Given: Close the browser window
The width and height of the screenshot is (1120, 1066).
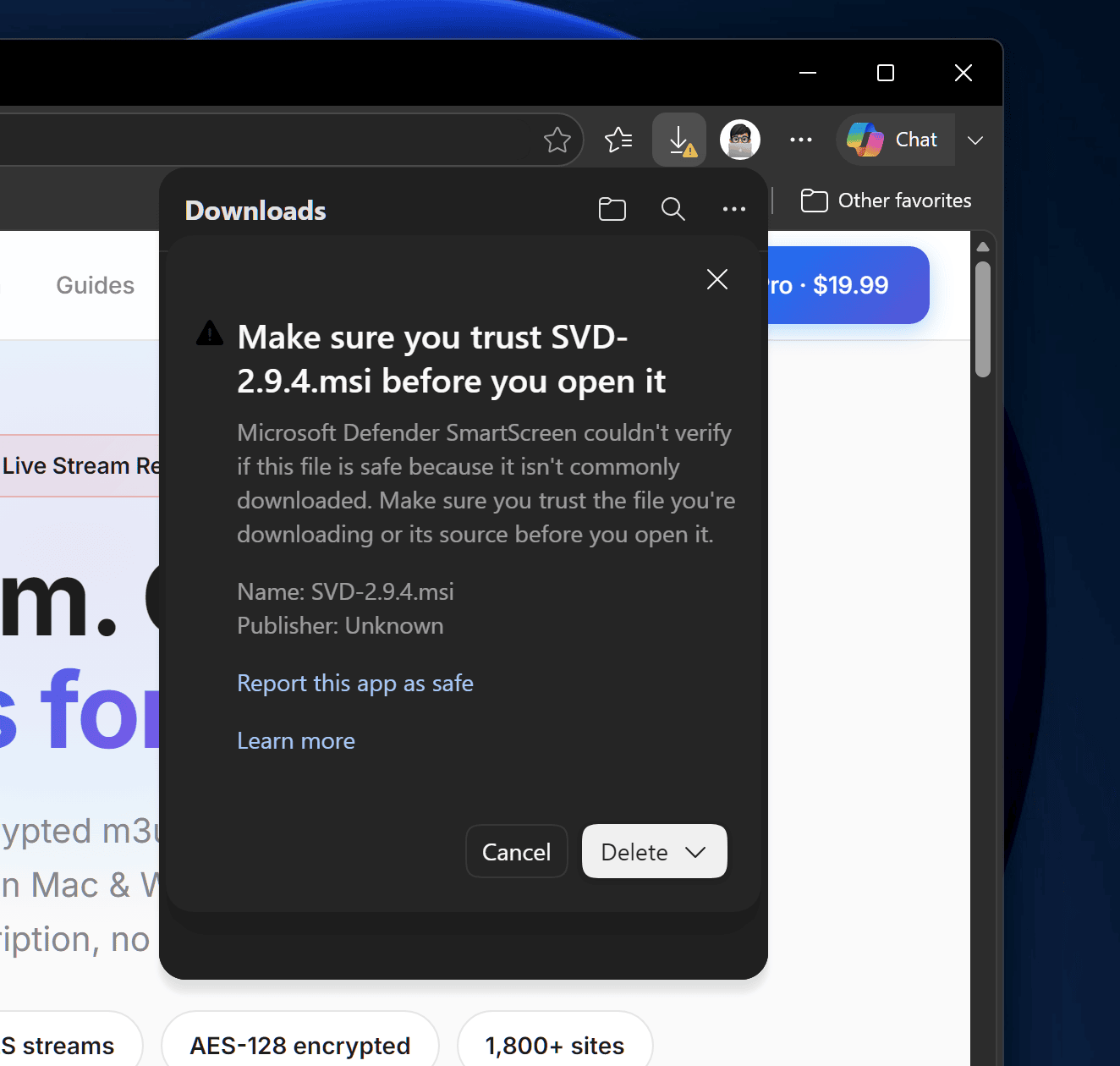Looking at the screenshot, I should click(964, 73).
